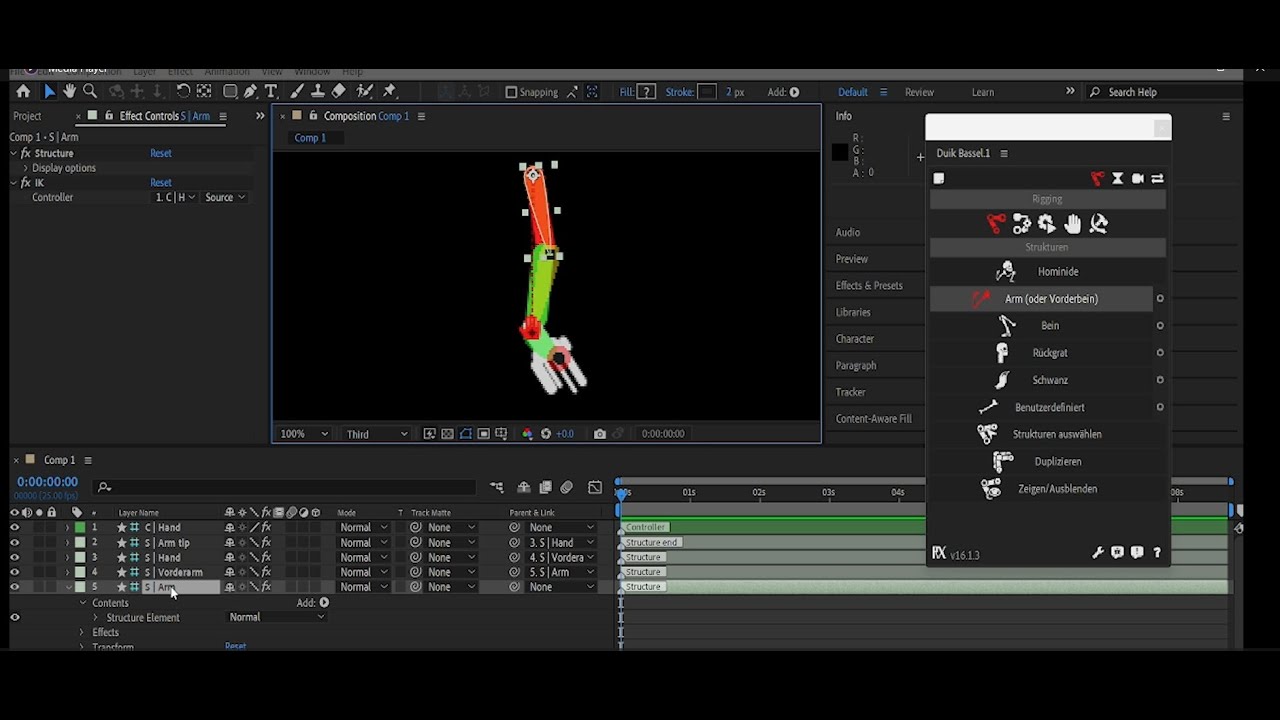Click Strukturen auswählen button
This screenshot has height=720, width=1280.
pos(1048,434)
